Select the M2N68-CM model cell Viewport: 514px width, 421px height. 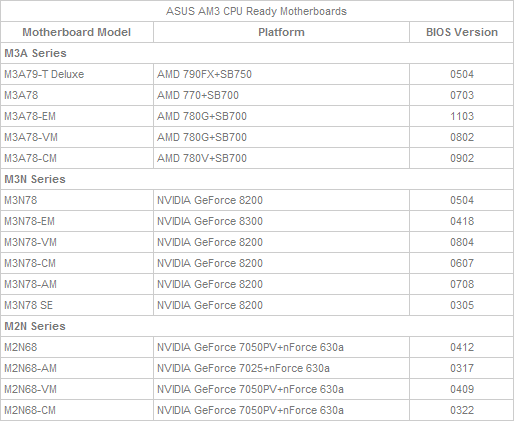click(x=77, y=410)
